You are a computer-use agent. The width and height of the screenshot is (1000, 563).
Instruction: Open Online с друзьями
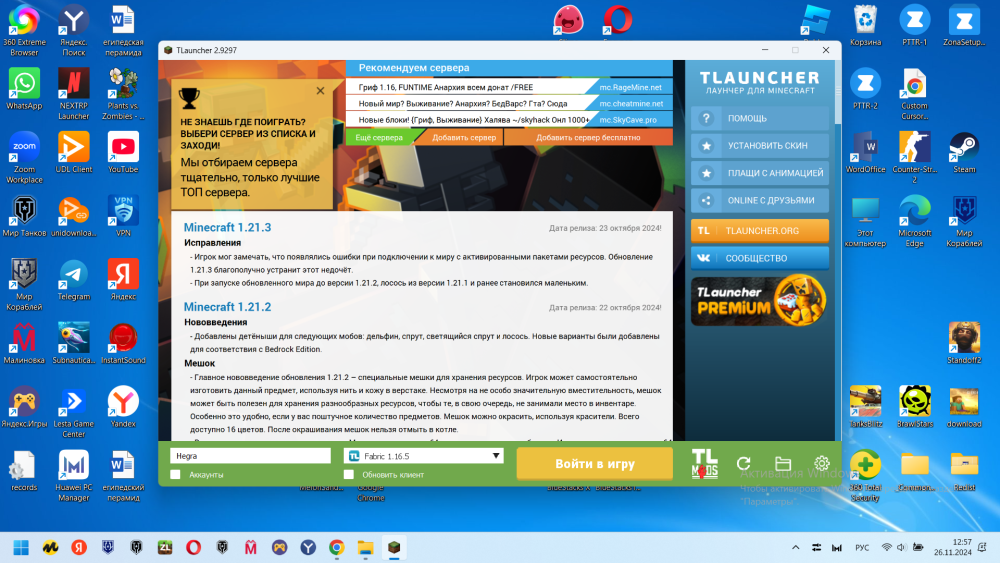pos(760,200)
